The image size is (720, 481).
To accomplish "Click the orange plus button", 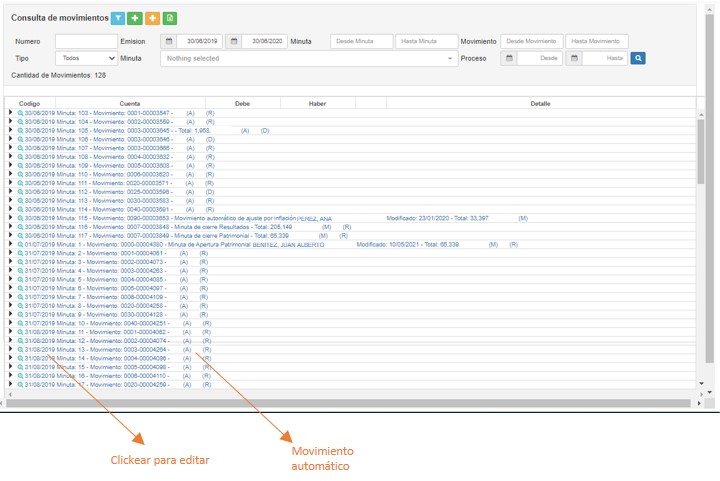I will tap(152, 18).
